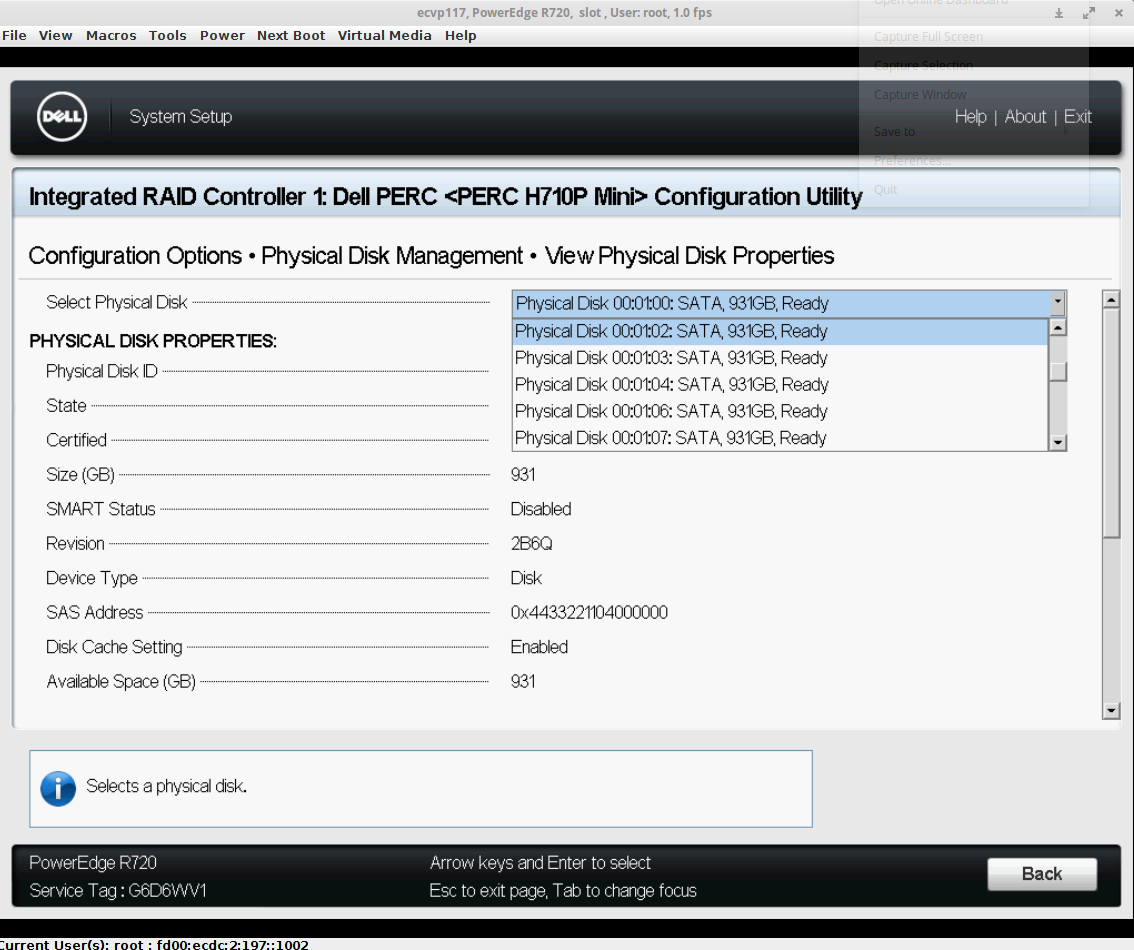Collapse the Select Physical Disk dropdown arrow
The width and height of the screenshot is (1134, 950).
click(1057, 303)
